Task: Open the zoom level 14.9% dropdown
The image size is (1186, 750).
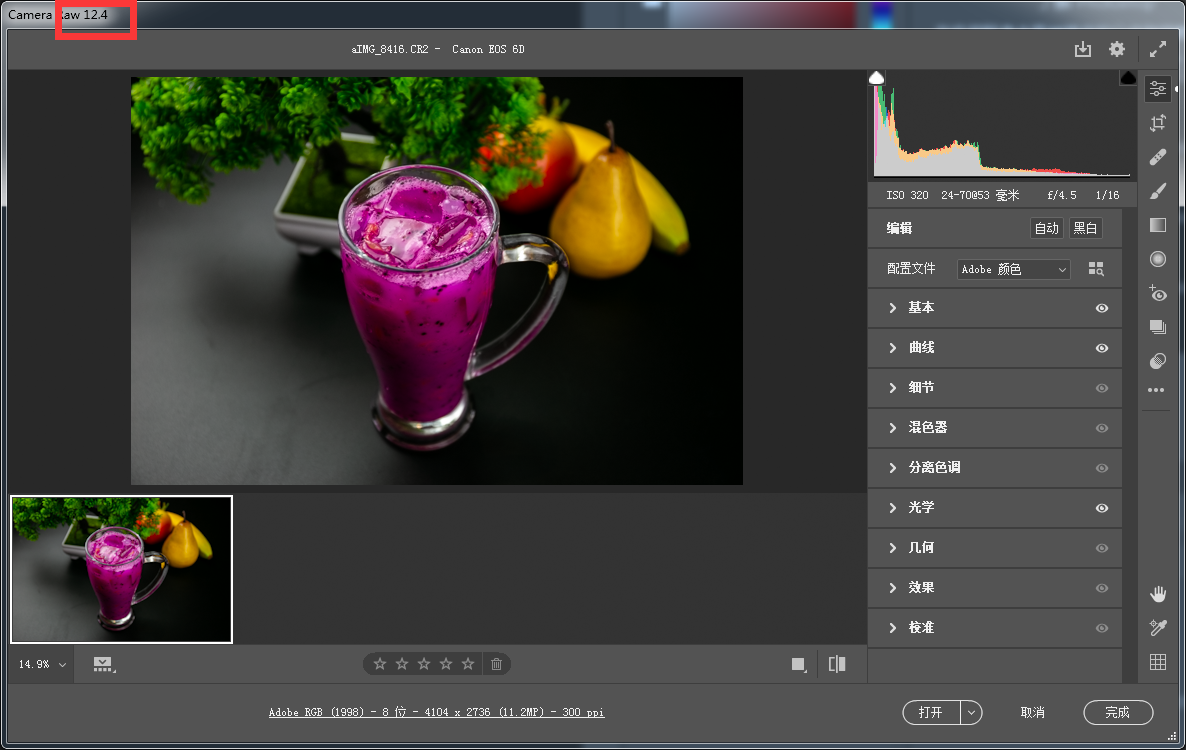Action: click(x=42, y=664)
